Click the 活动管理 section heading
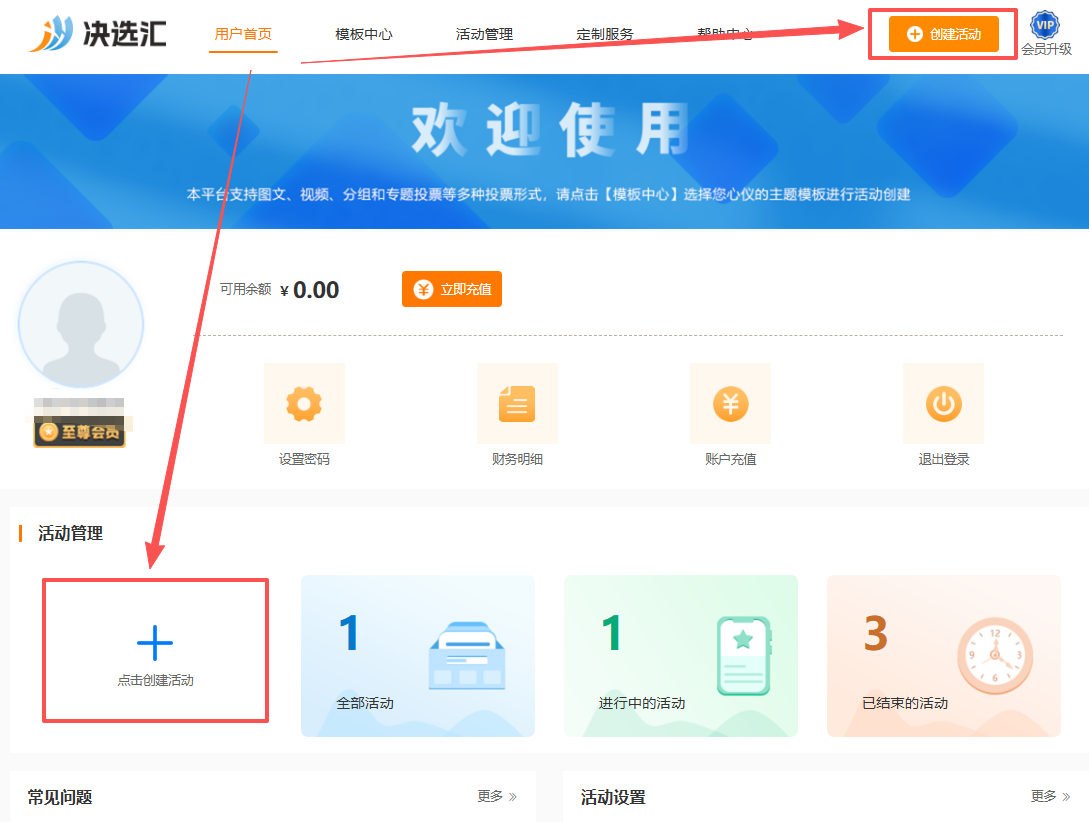 pos(70,533)
